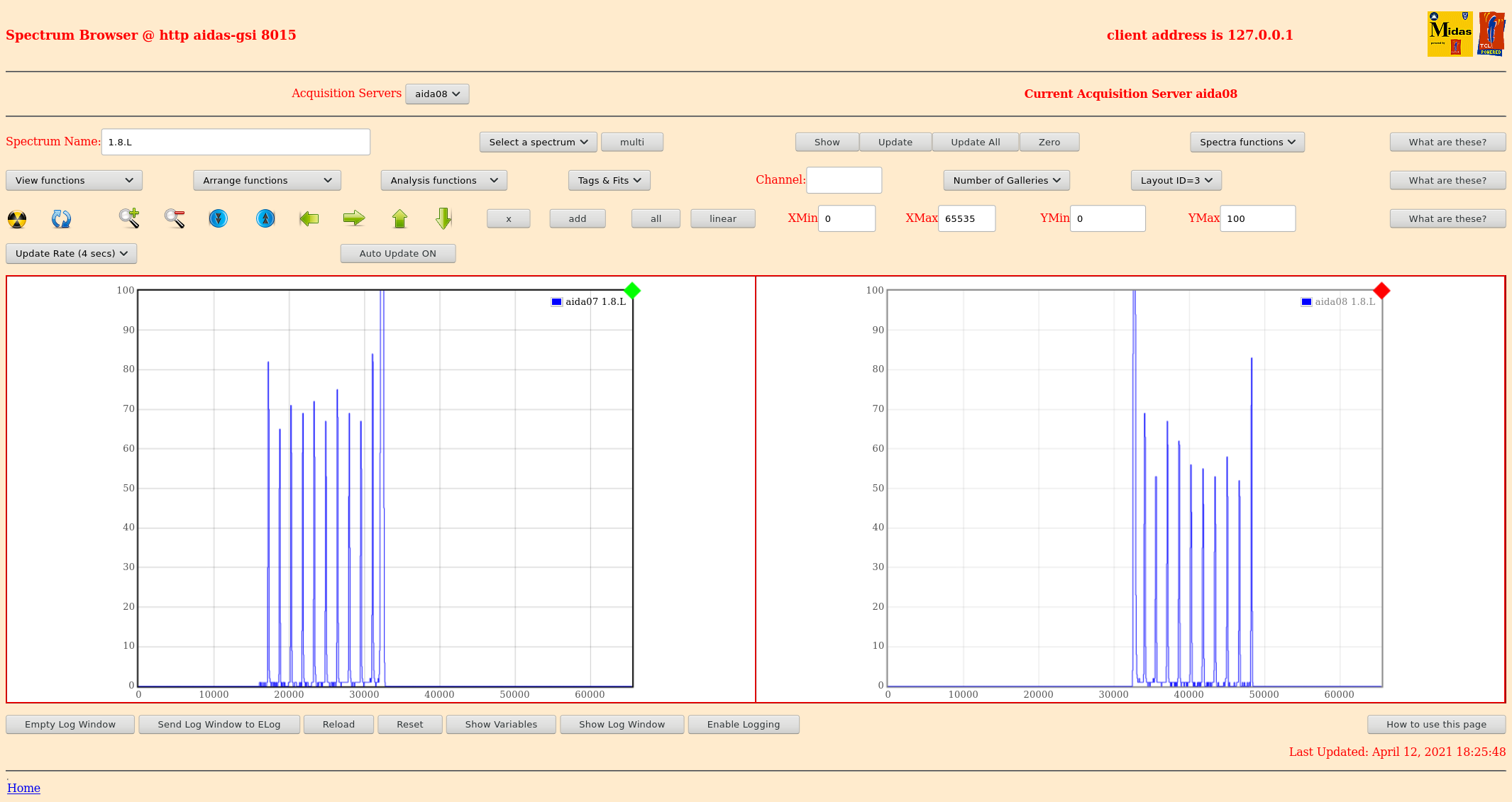Open the Analysis functions menu
The height and width of the screenshot is (802, 1512).
pos(443,180)
